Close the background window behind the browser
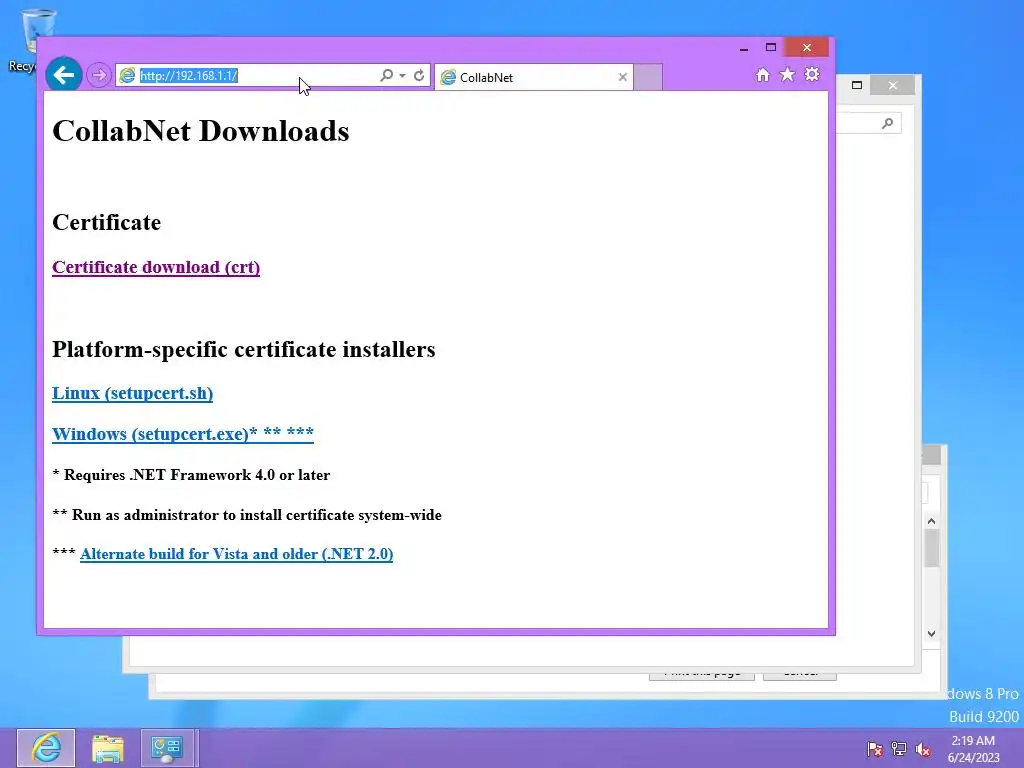This screenshot has height=768, width=1024. point(893,86)
